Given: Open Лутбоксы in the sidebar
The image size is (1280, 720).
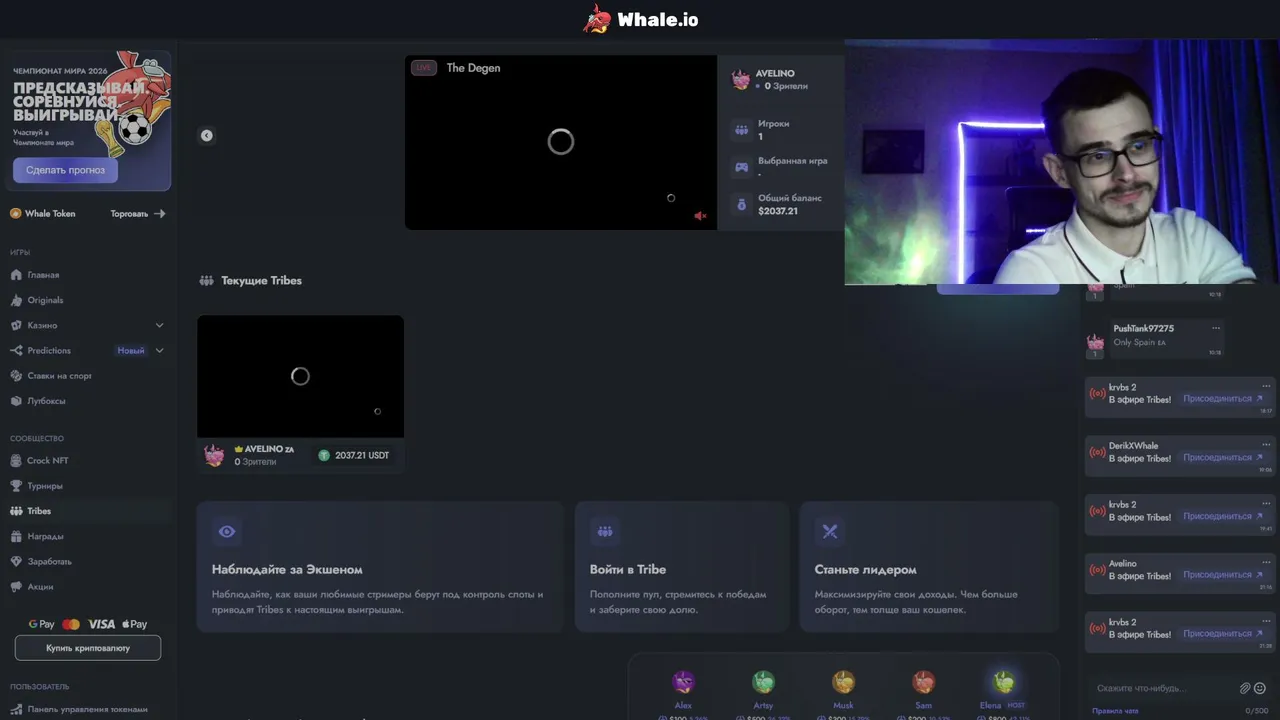Looking at the screenshot, I should 46,401.
